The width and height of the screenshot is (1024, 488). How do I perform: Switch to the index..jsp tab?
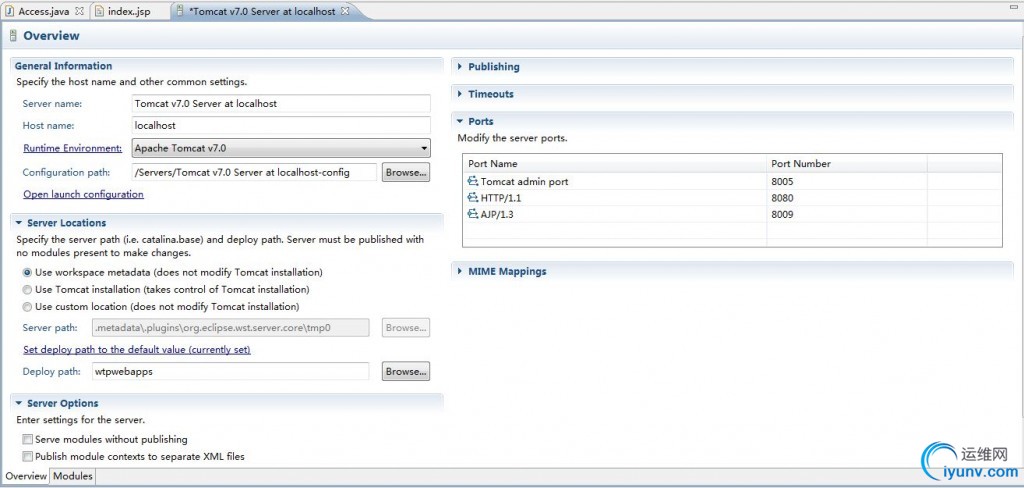point(129,12)
